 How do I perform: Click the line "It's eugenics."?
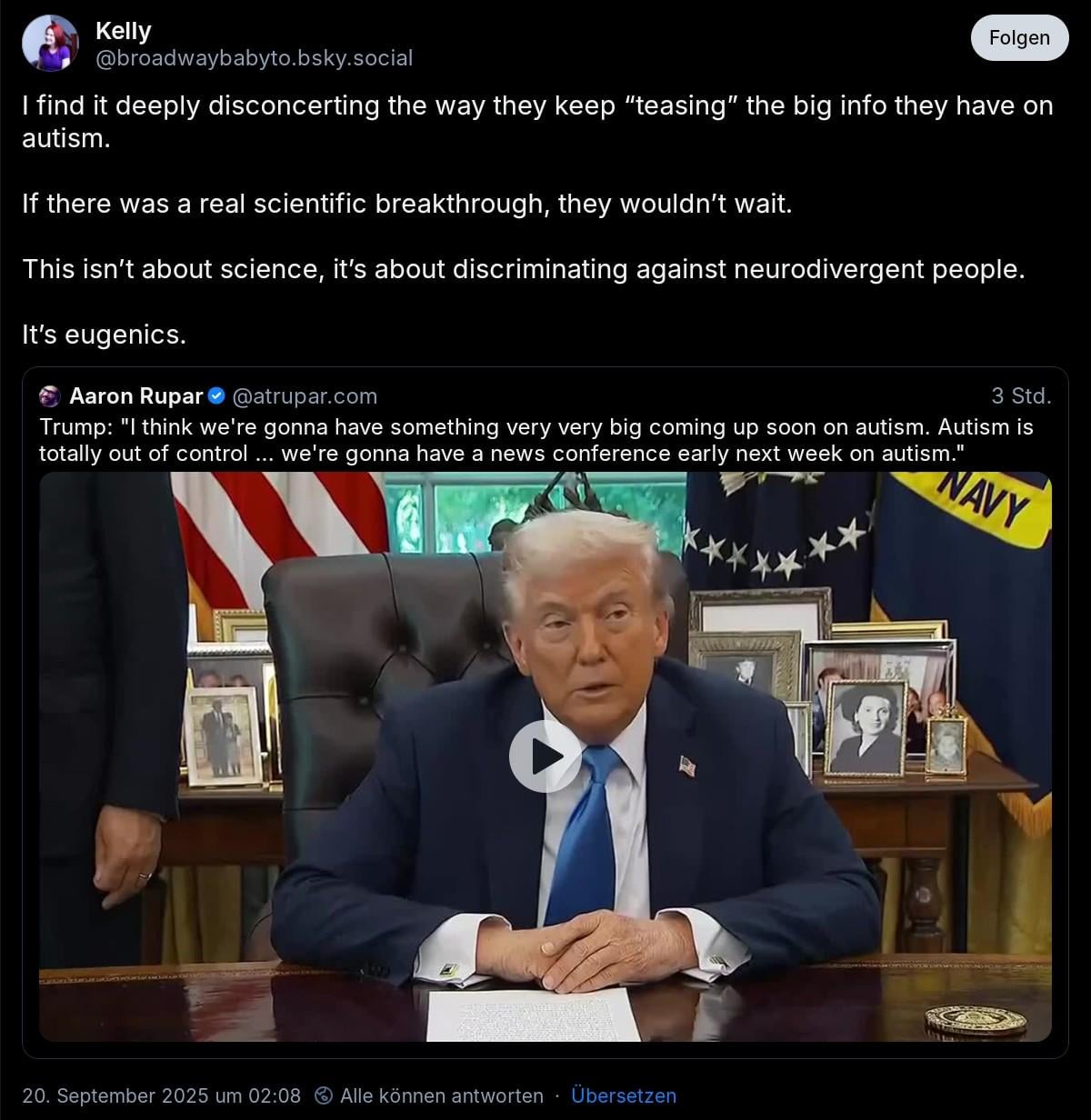click(104, 335)
